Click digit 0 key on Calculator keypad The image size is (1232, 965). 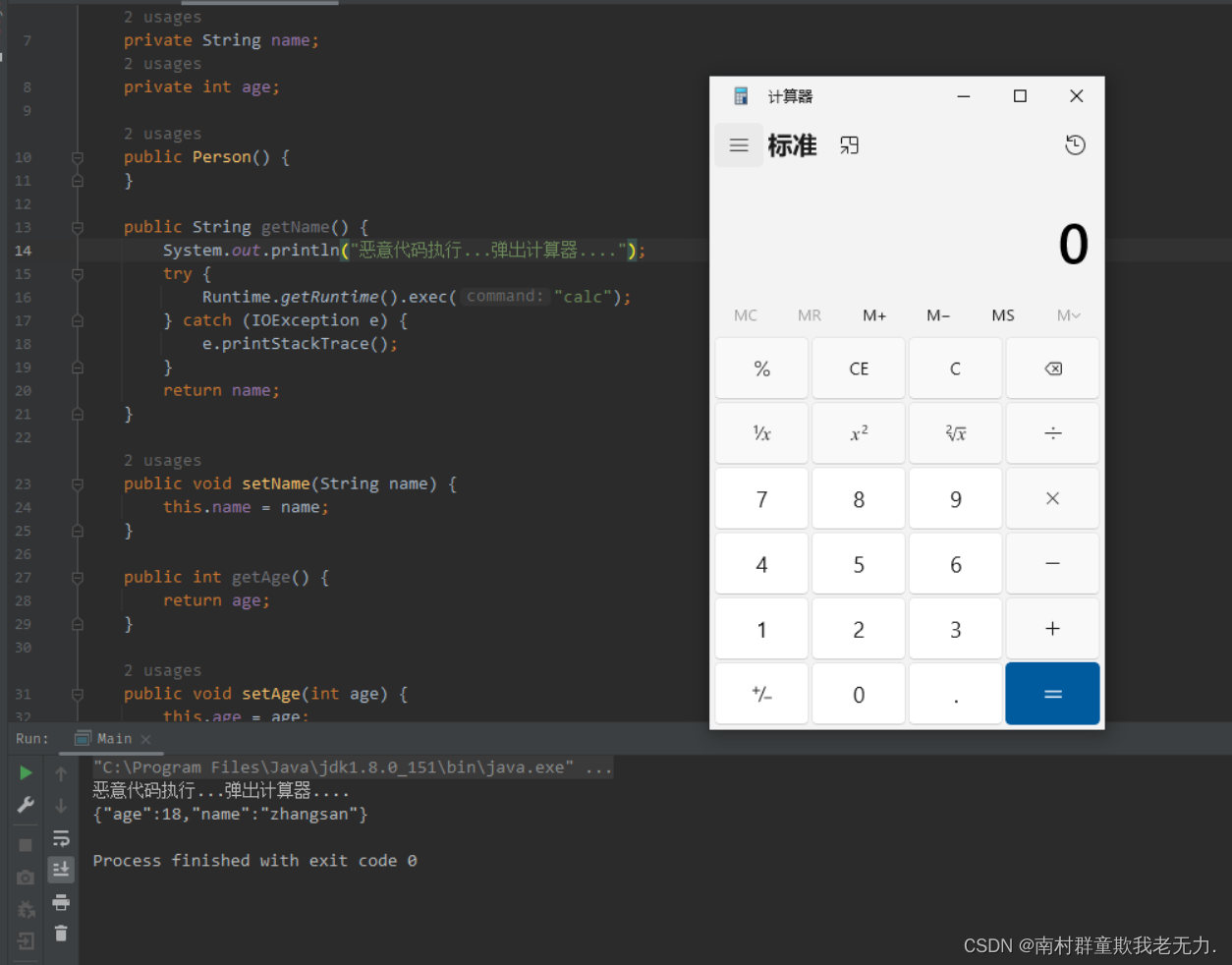coord(859,694)
